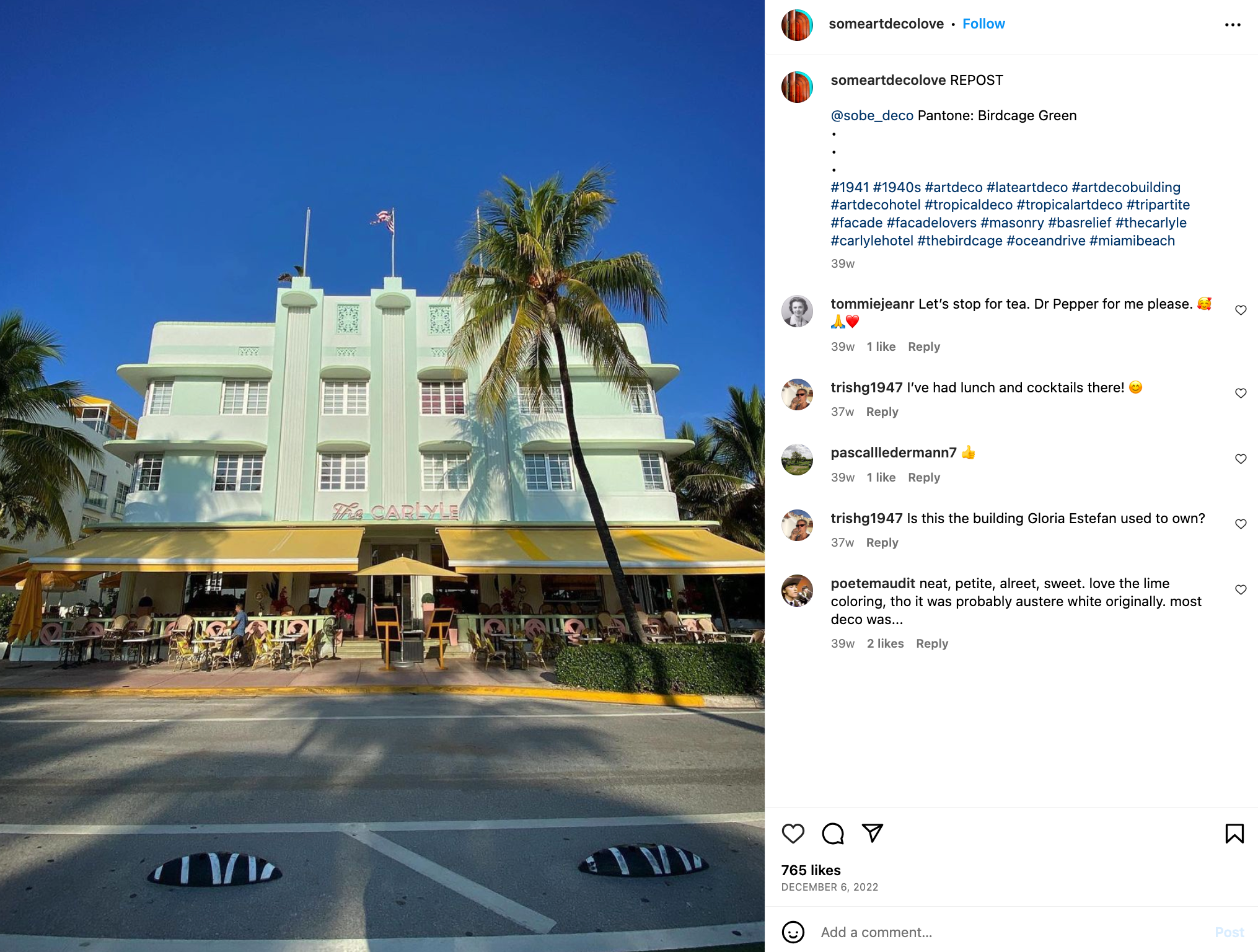Share the post via paper plane icon
The width and height of the screenshot is (1258, 952).
pyautogui.click(x=873, y=834)
